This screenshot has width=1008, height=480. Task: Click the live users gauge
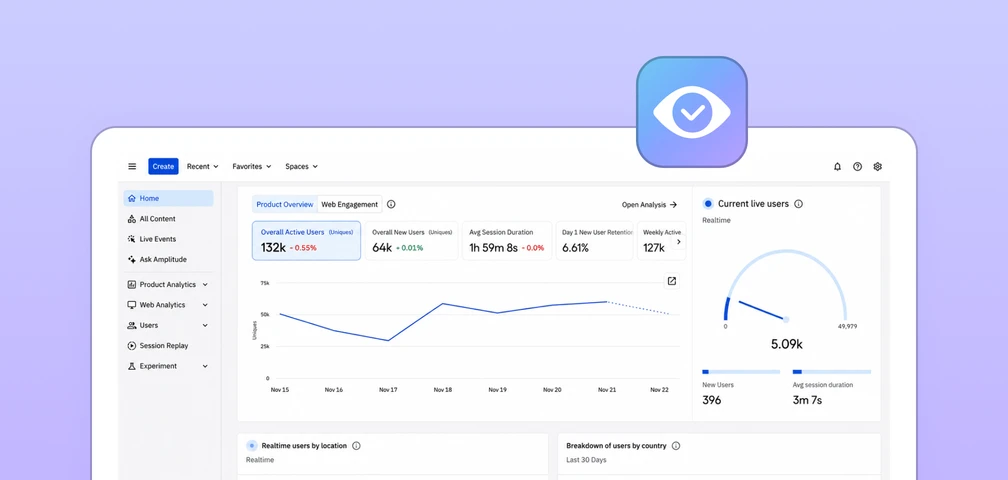click(786, 286)
